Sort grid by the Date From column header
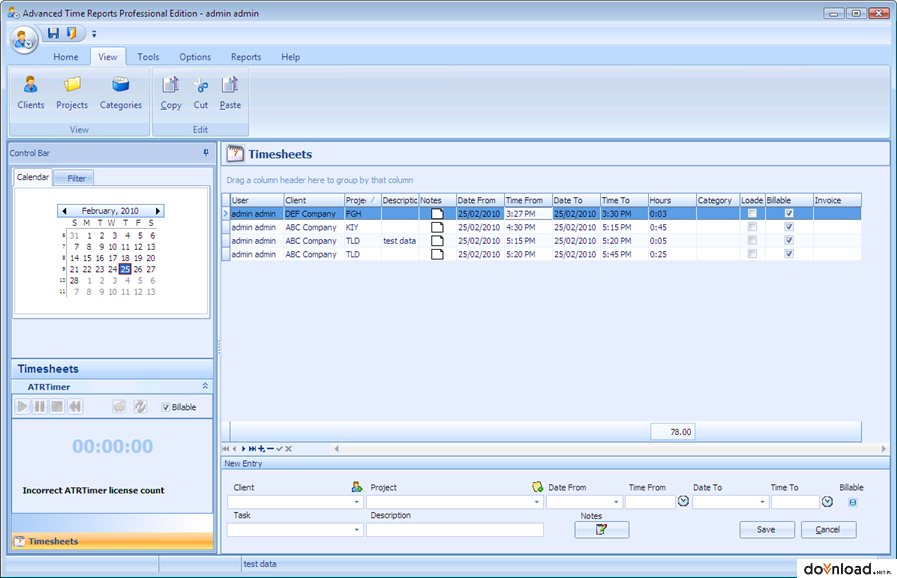 pos(480,200)
